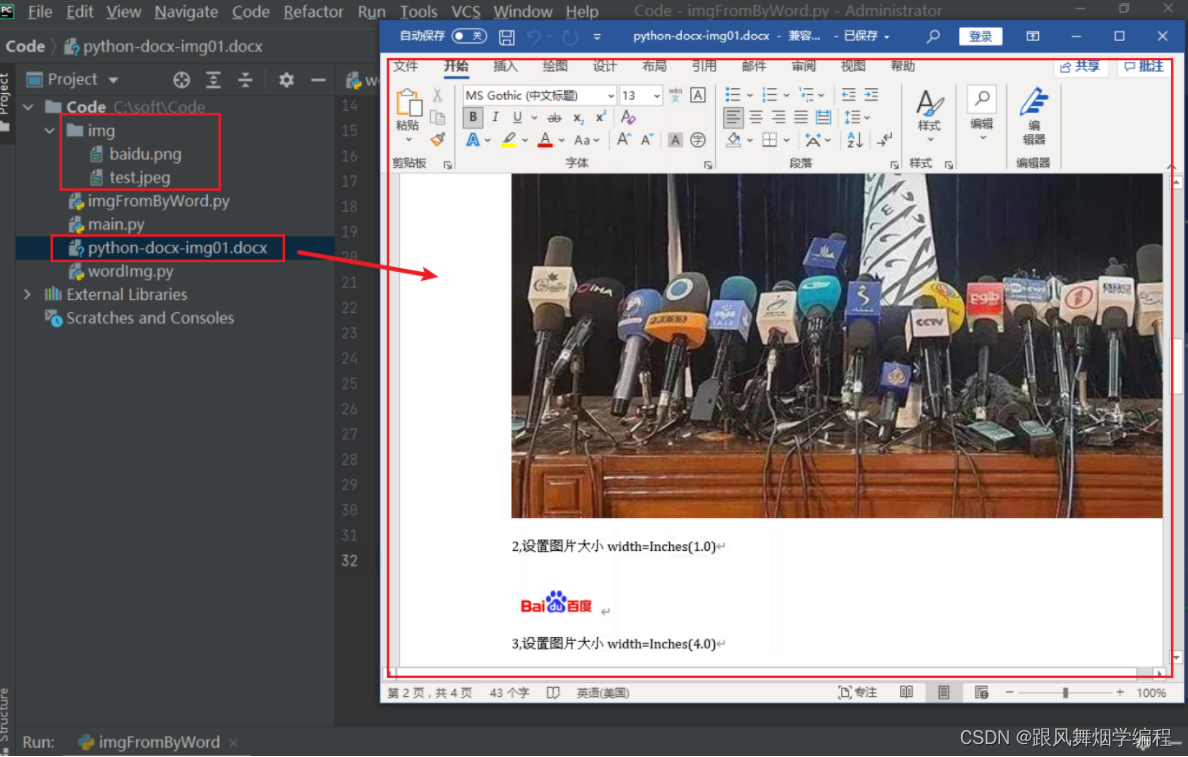Click the Share (共享) button in Word

point(1080,67)
